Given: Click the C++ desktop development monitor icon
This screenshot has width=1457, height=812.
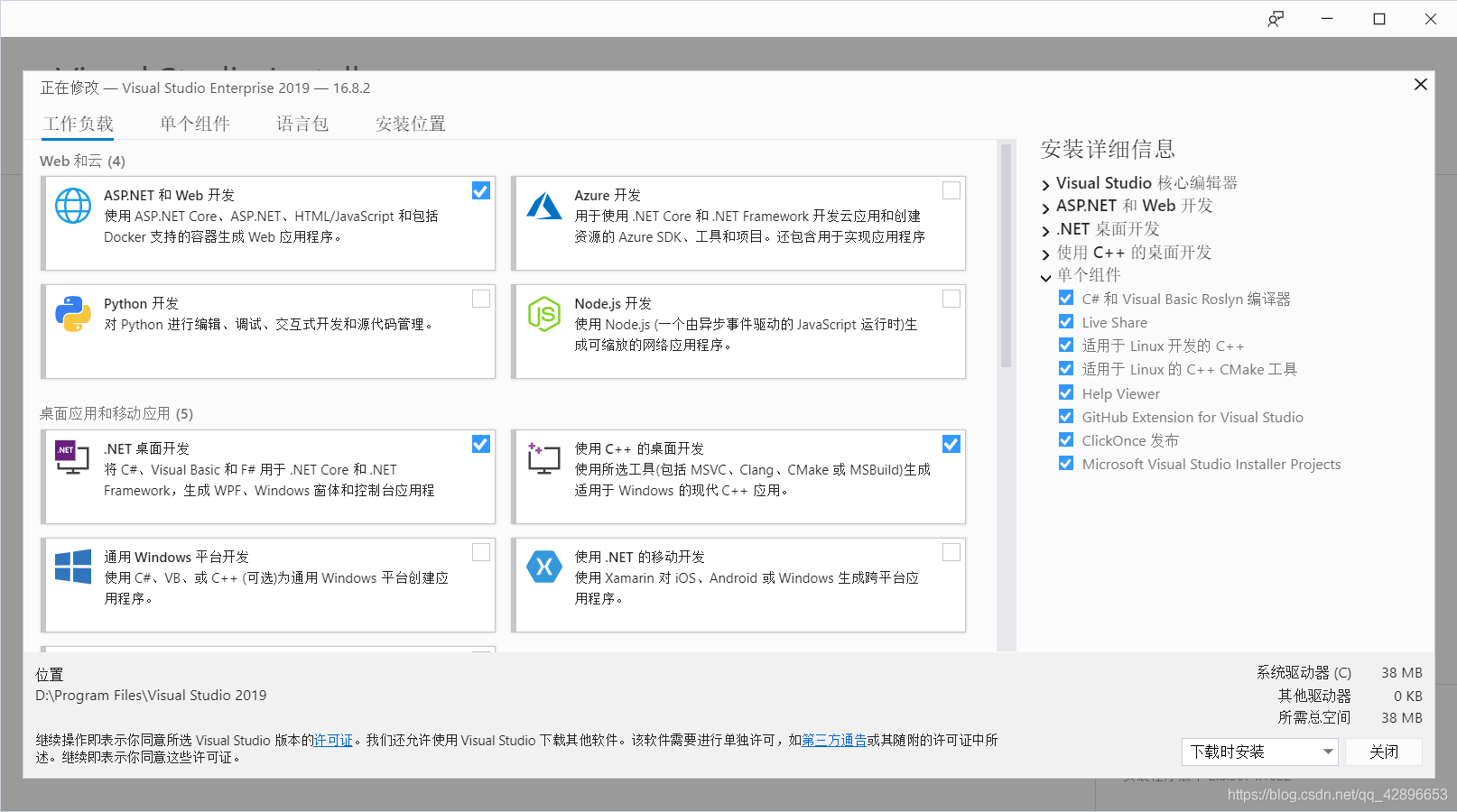Looking at the screenshot, I should [x=543, y=458].
